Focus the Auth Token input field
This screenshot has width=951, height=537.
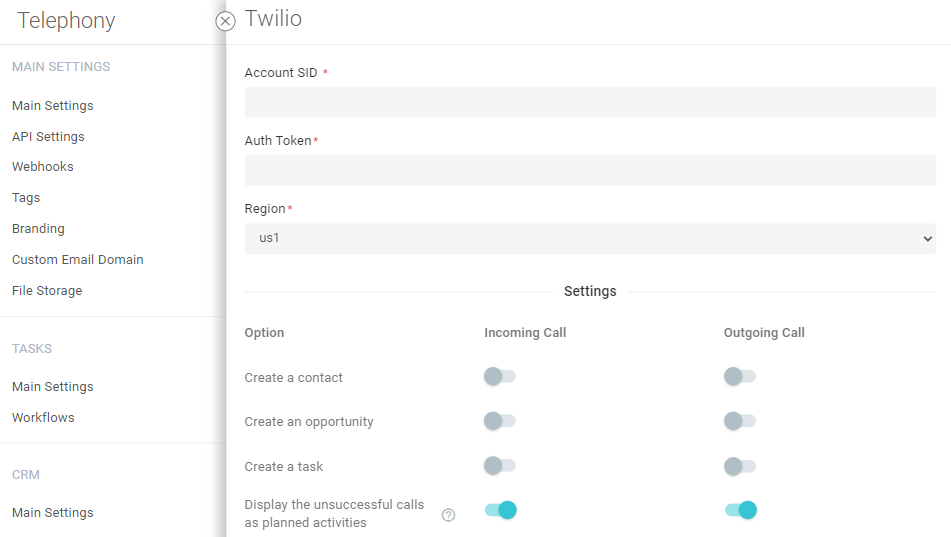(x=590, y=170)
